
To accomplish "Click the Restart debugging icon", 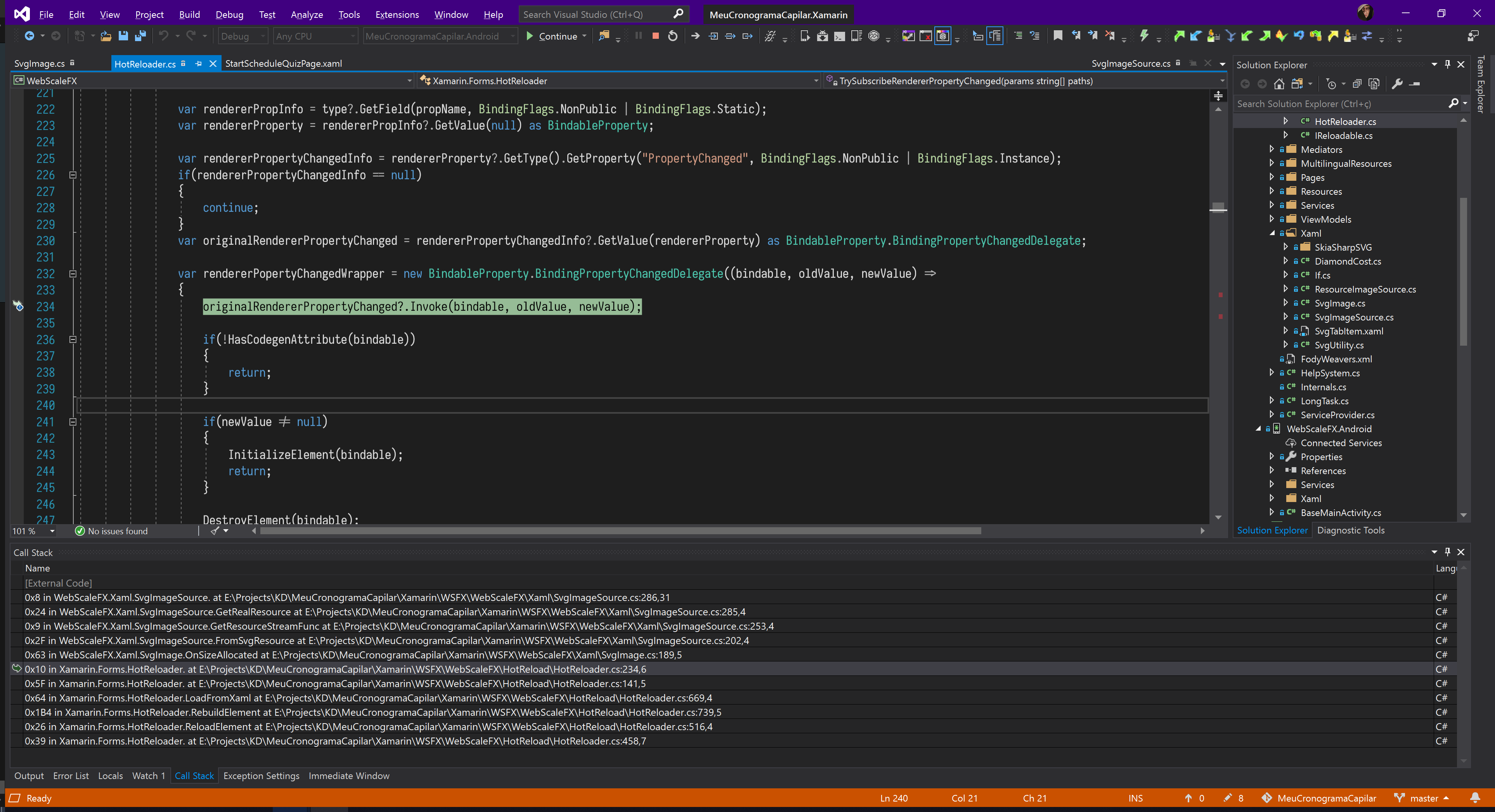I will (x=673, y=35).
